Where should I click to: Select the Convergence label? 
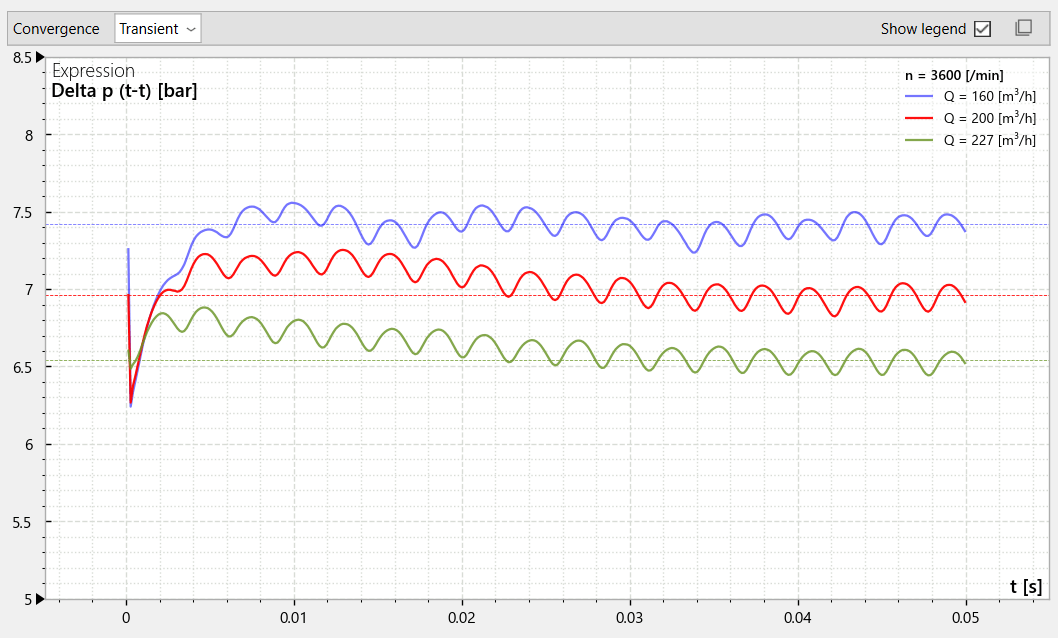56,29
